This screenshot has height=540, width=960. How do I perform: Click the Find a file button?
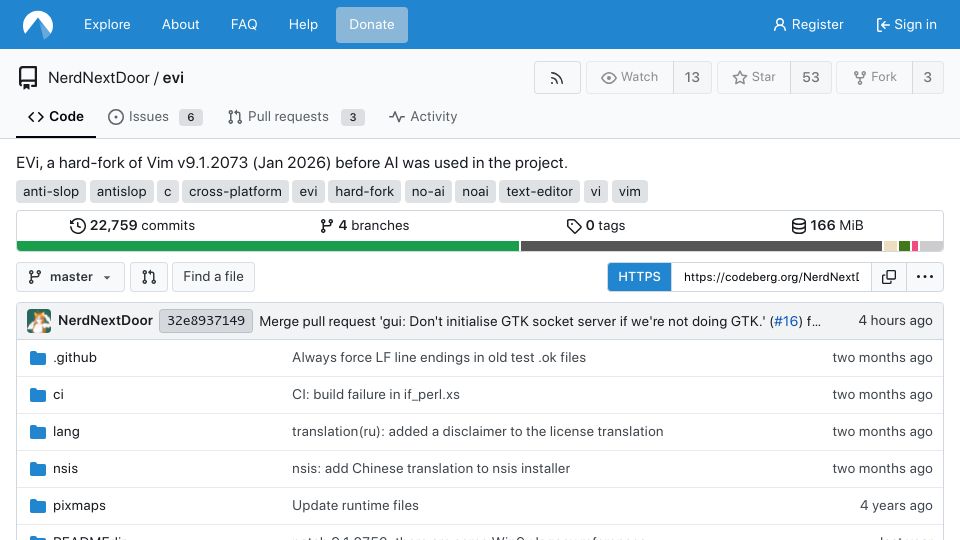click(x=213, y=277)
